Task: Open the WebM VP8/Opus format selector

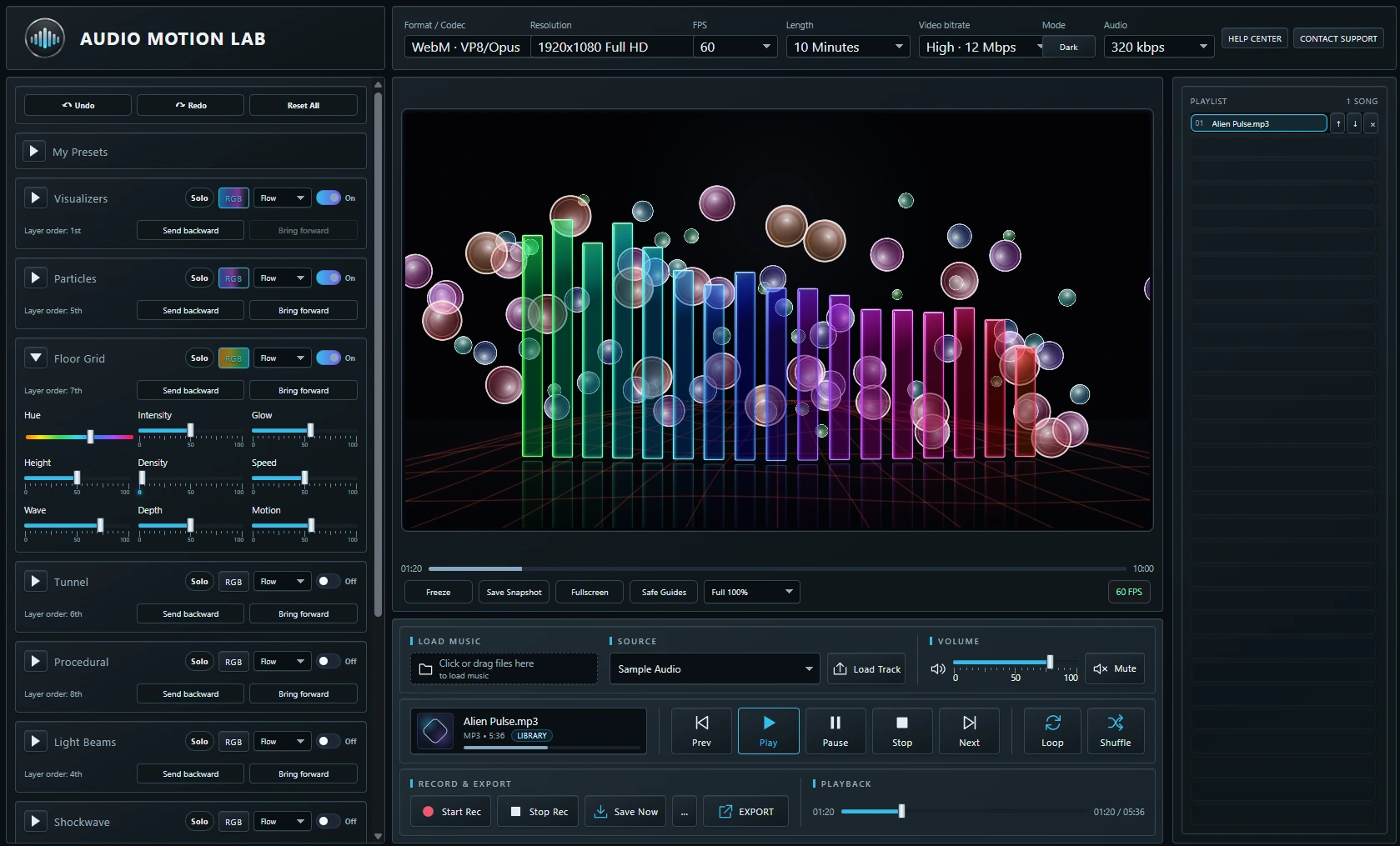Action: 466,47
